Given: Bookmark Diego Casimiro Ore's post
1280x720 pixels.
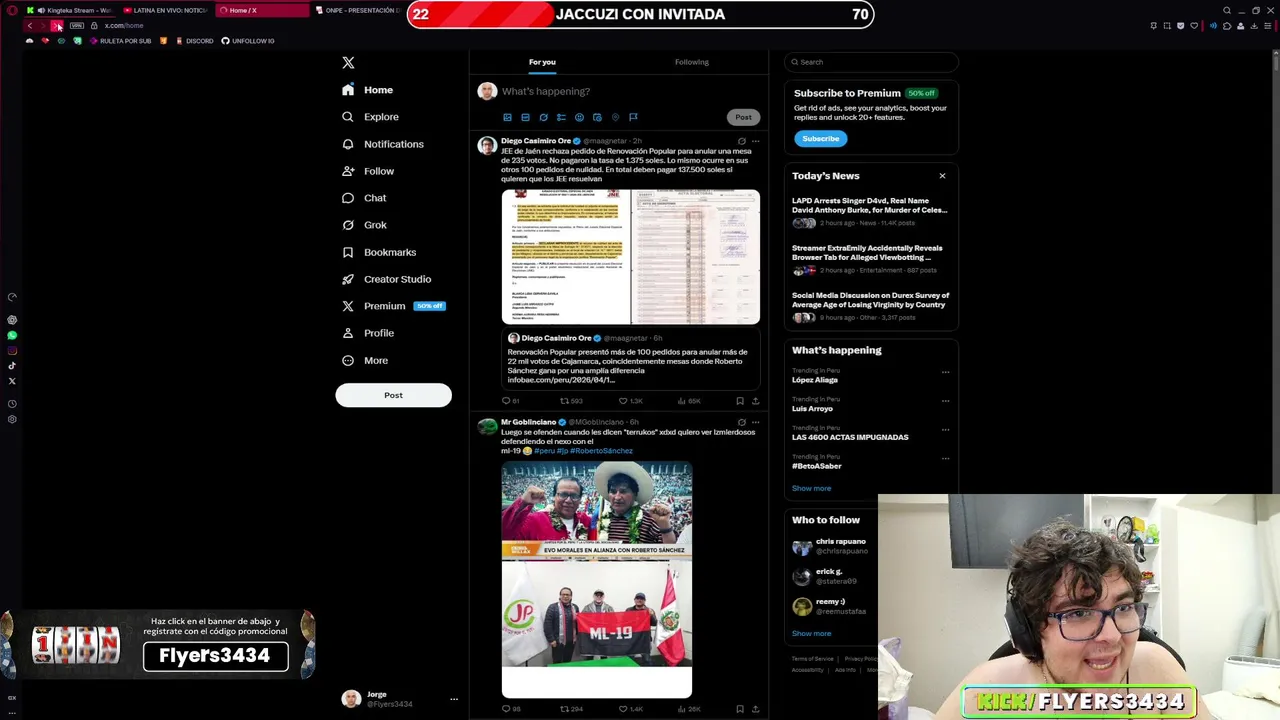Looking at the screenshot, I should click(x=740, y=401).
